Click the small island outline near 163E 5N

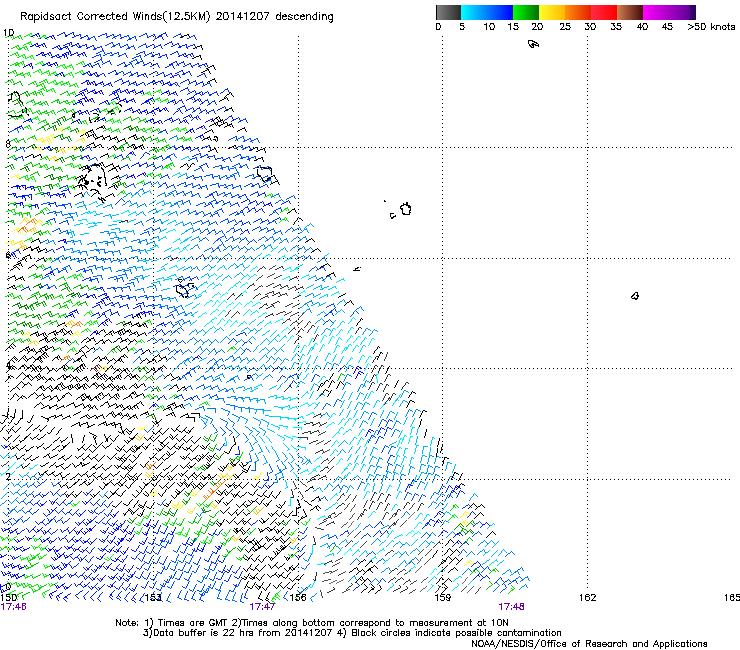click(x=635, y=296)
